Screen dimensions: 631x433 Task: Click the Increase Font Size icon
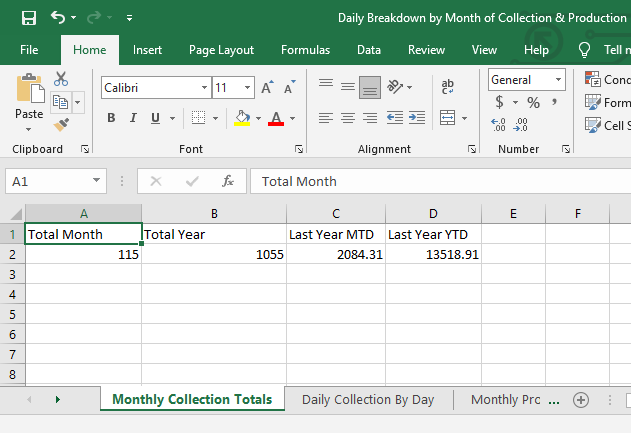point(268,88)
